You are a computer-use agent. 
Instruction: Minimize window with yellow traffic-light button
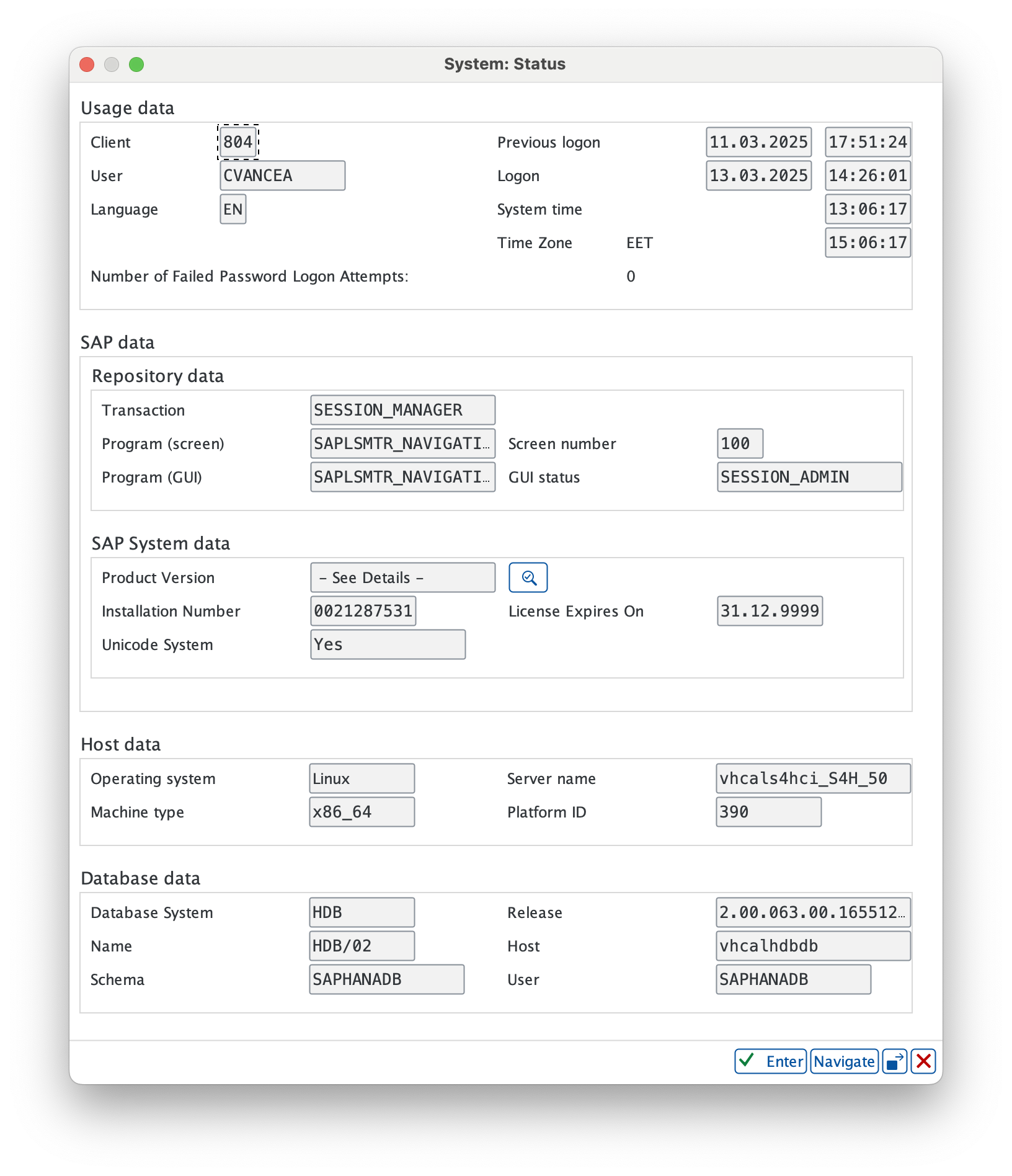[x=112, y=64]
